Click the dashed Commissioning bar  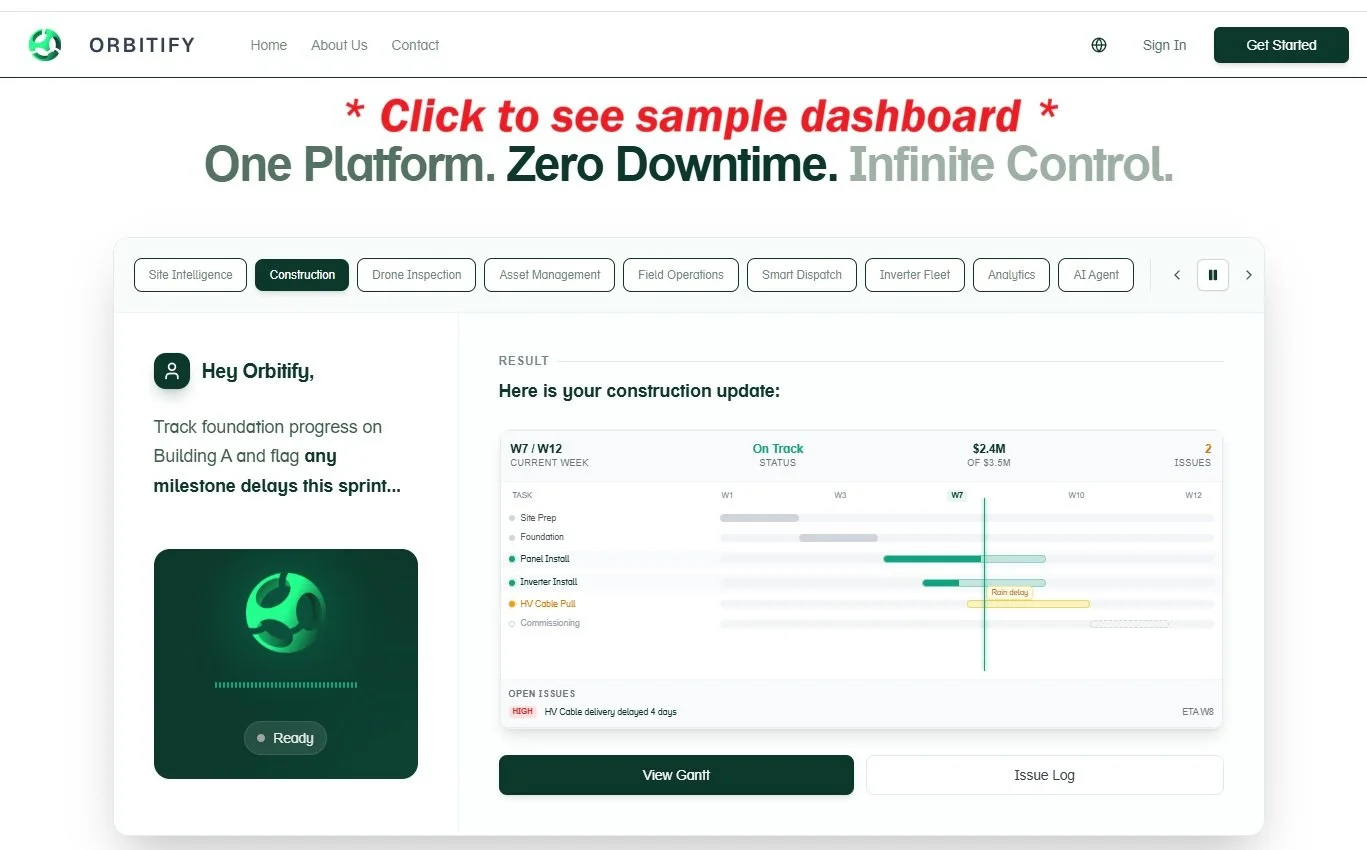1129,624
